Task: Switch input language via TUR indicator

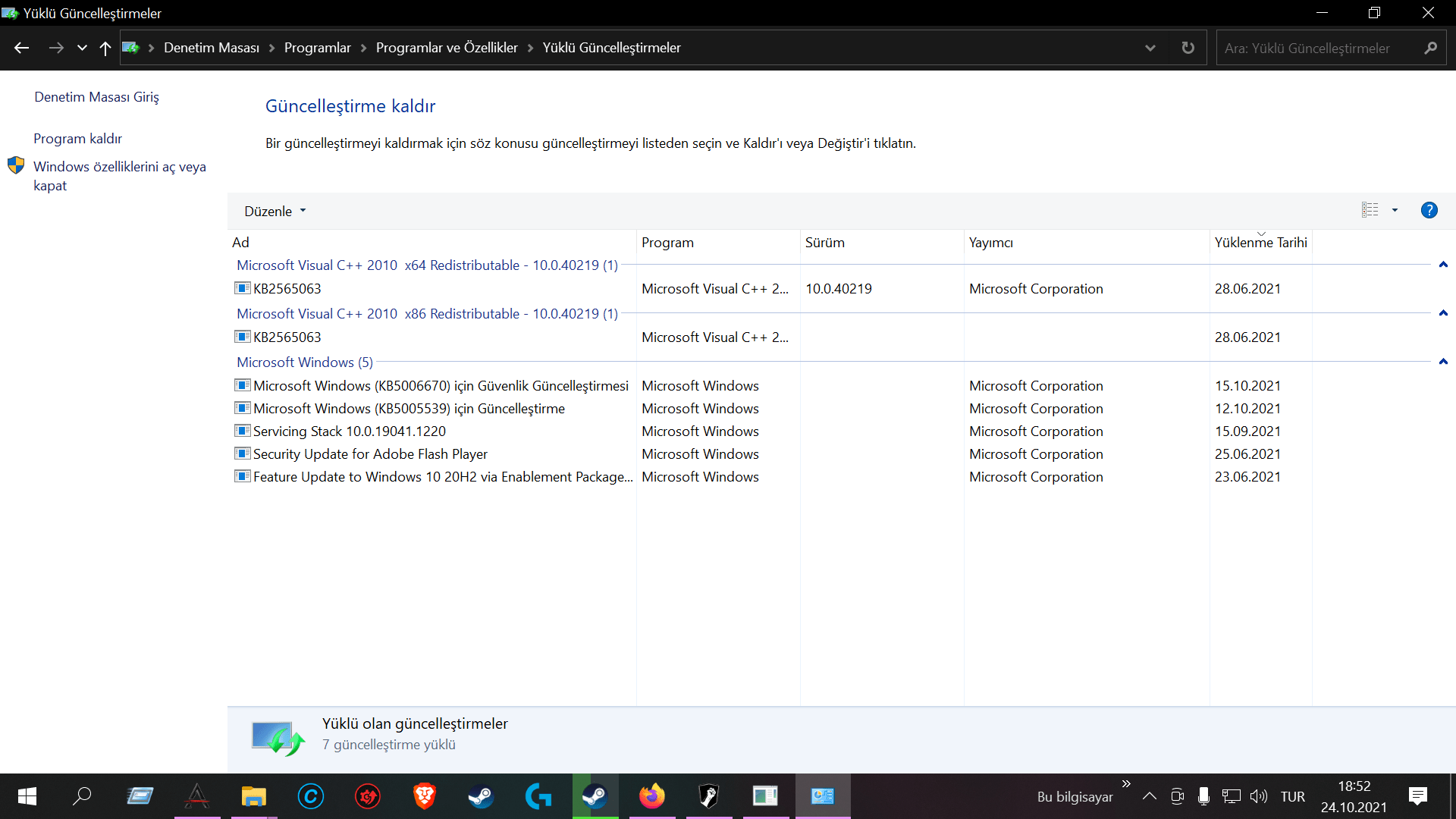Action: (x=1293, y=796)
